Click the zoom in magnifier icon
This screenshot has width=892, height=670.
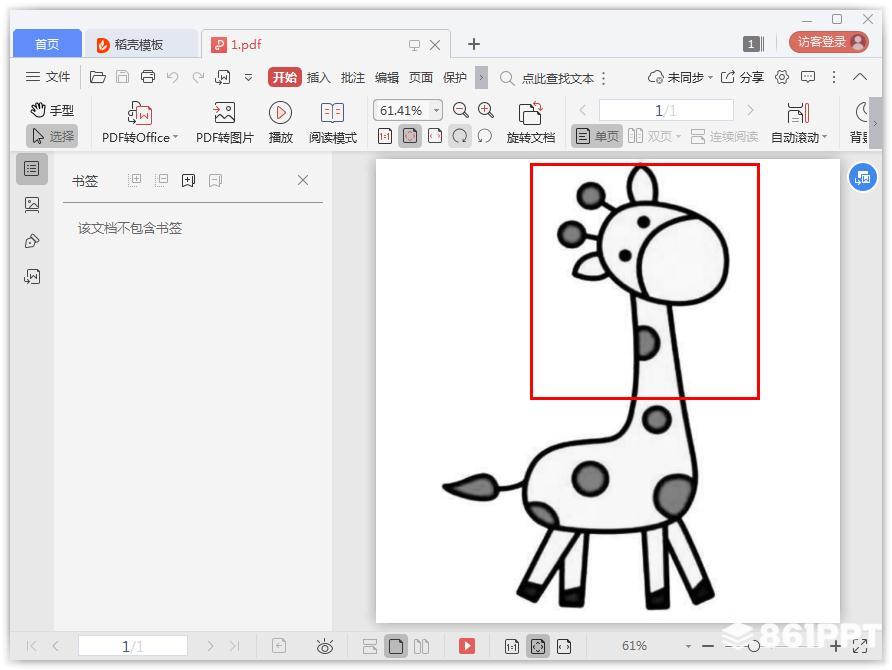486,110
